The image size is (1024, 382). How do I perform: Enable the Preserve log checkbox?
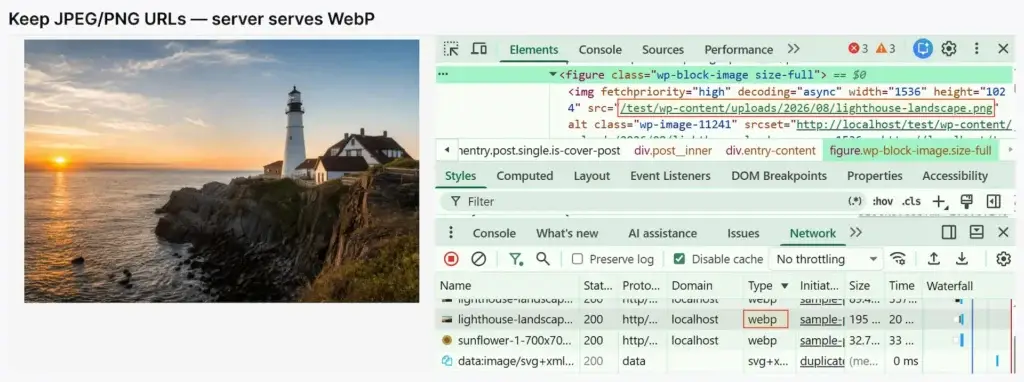pos(577,259)
